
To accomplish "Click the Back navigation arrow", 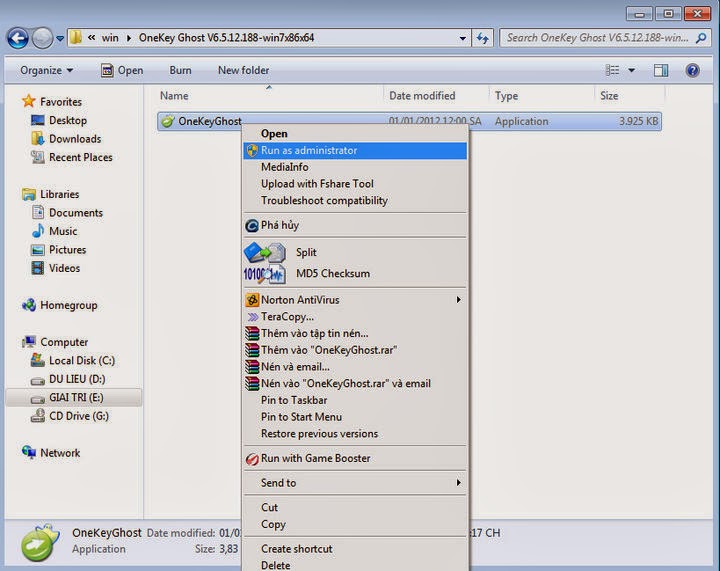I will 18,38.
